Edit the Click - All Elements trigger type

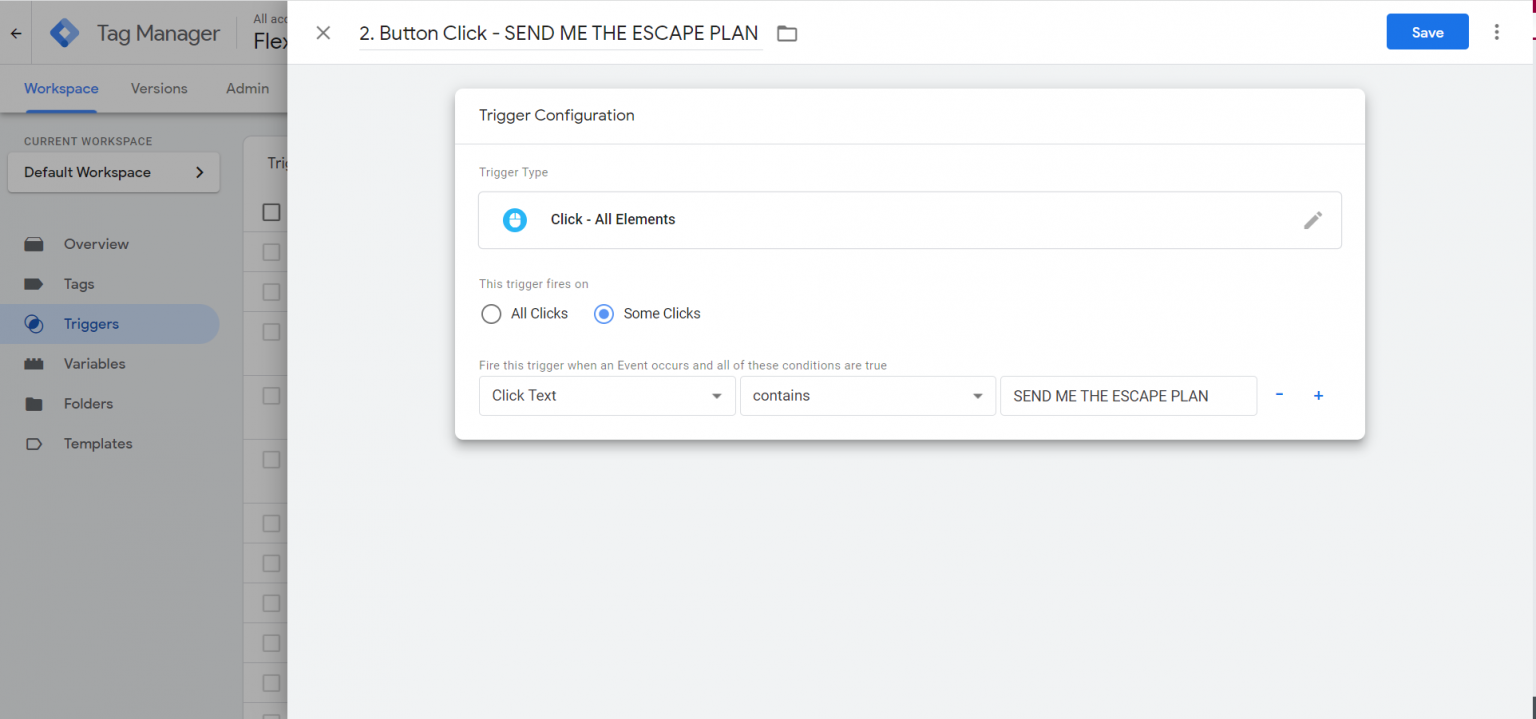coord(1313,219)
